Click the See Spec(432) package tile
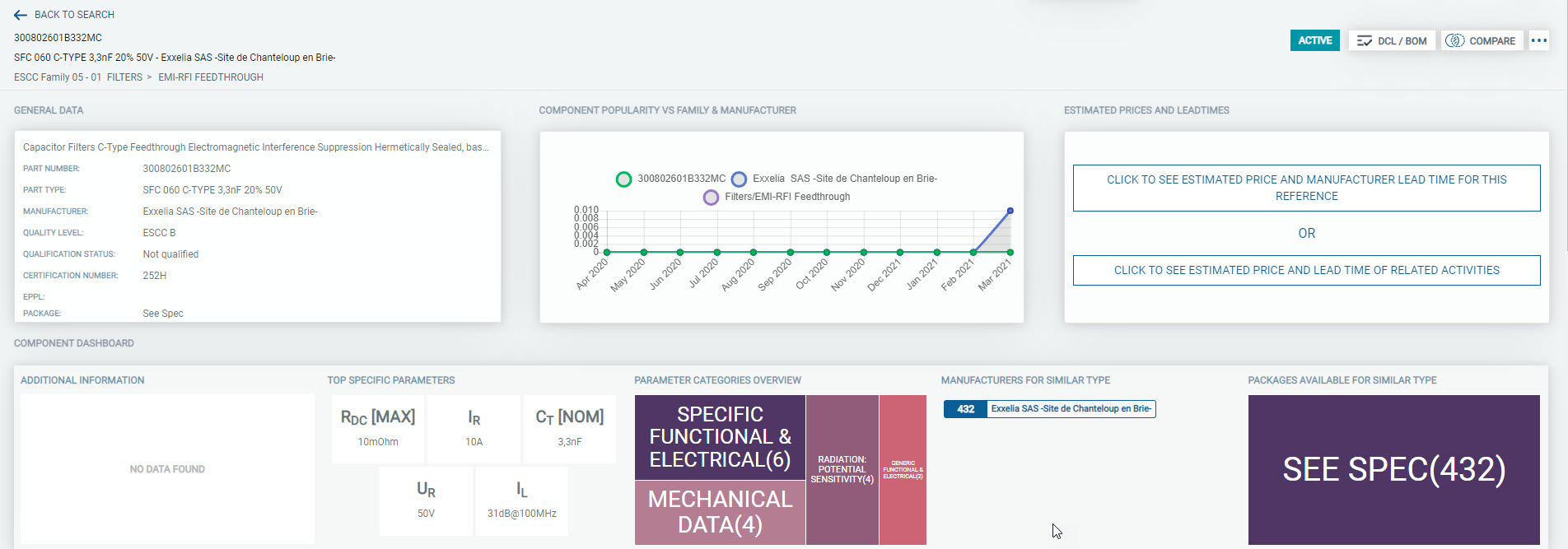The height and width of the screenshot is (549, 1568). [1393, 469]
